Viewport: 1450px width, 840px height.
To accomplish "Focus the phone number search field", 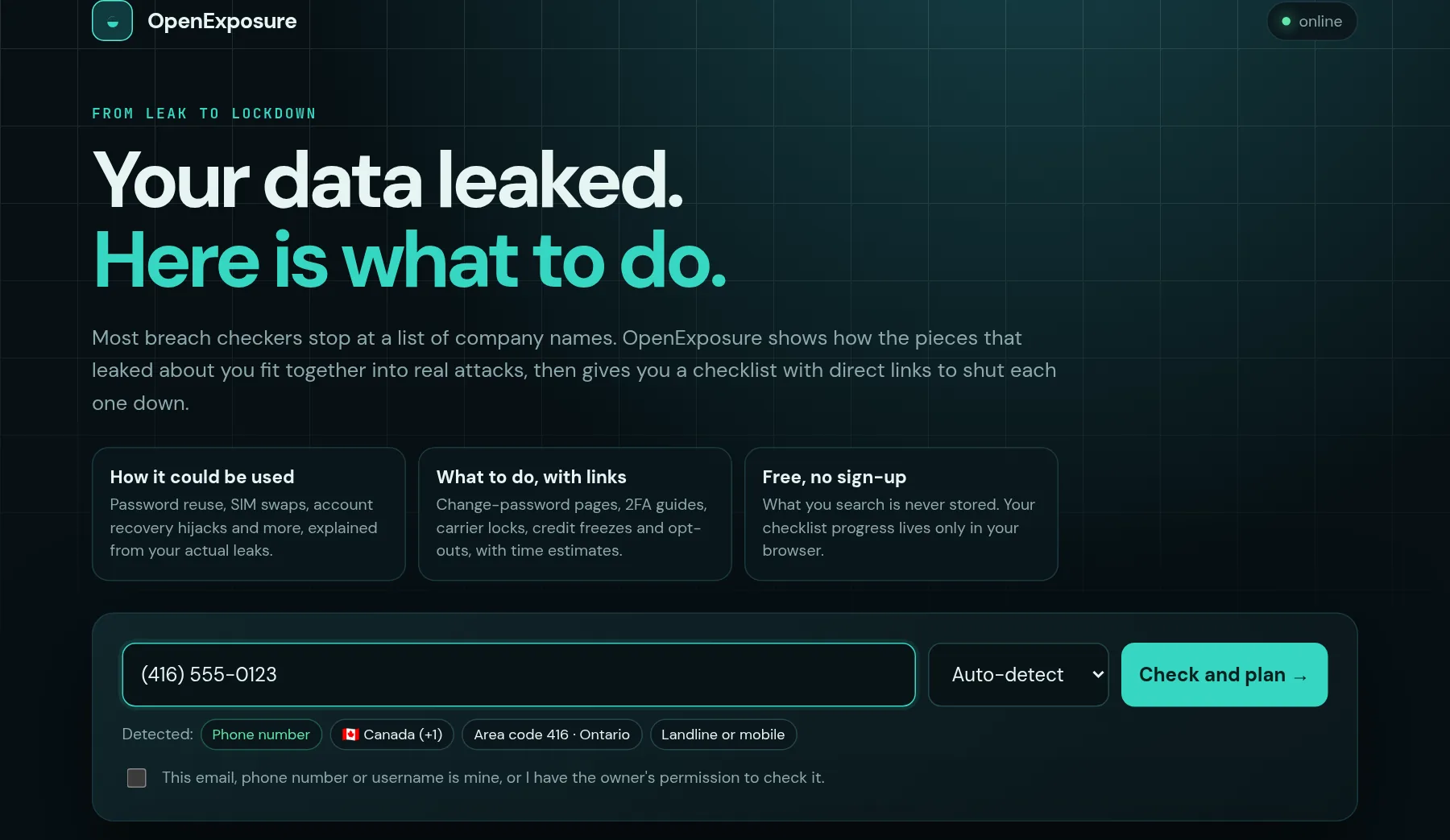I will [519, 675].
